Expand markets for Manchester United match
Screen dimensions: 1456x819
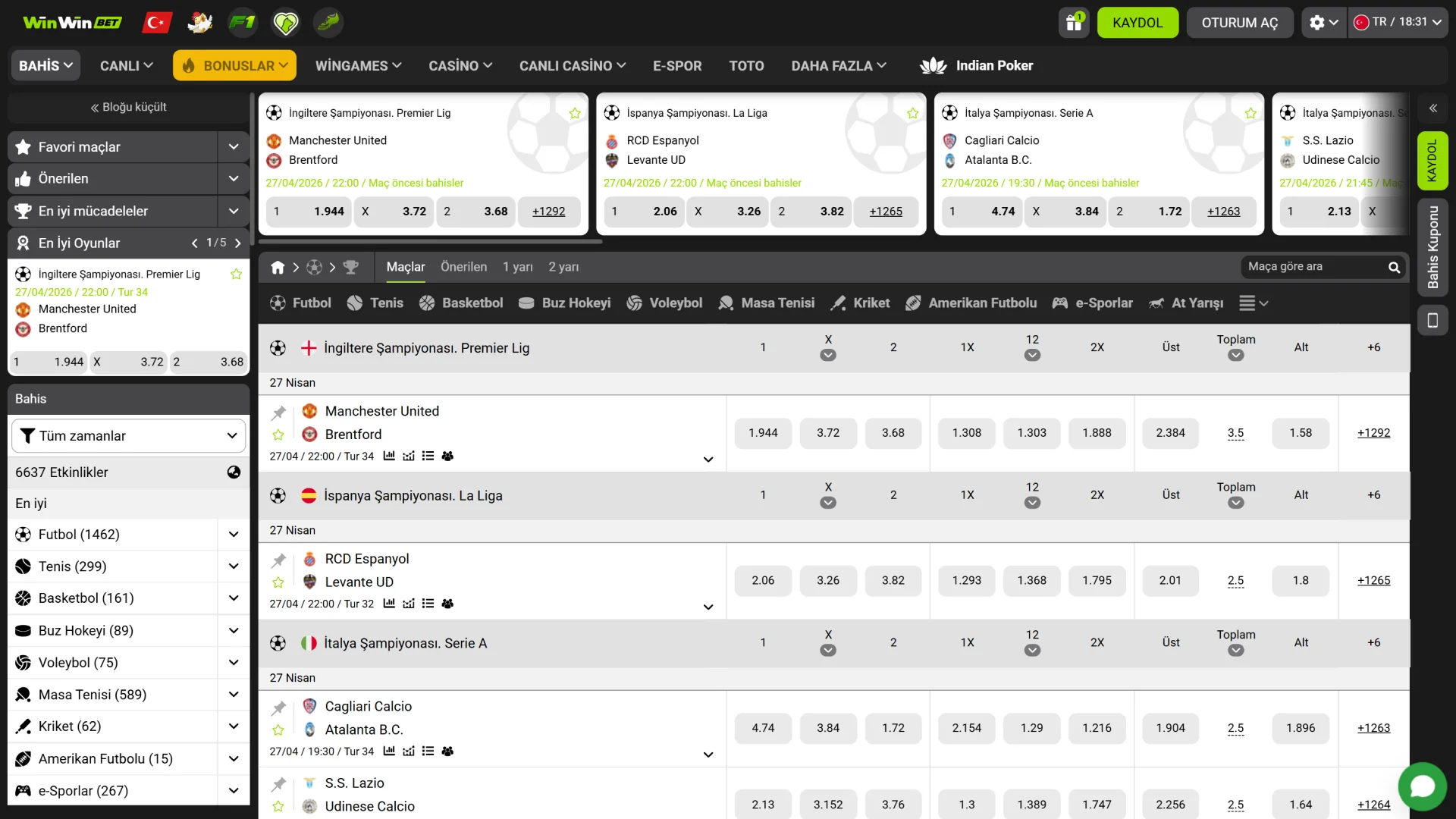coord(708,460)
